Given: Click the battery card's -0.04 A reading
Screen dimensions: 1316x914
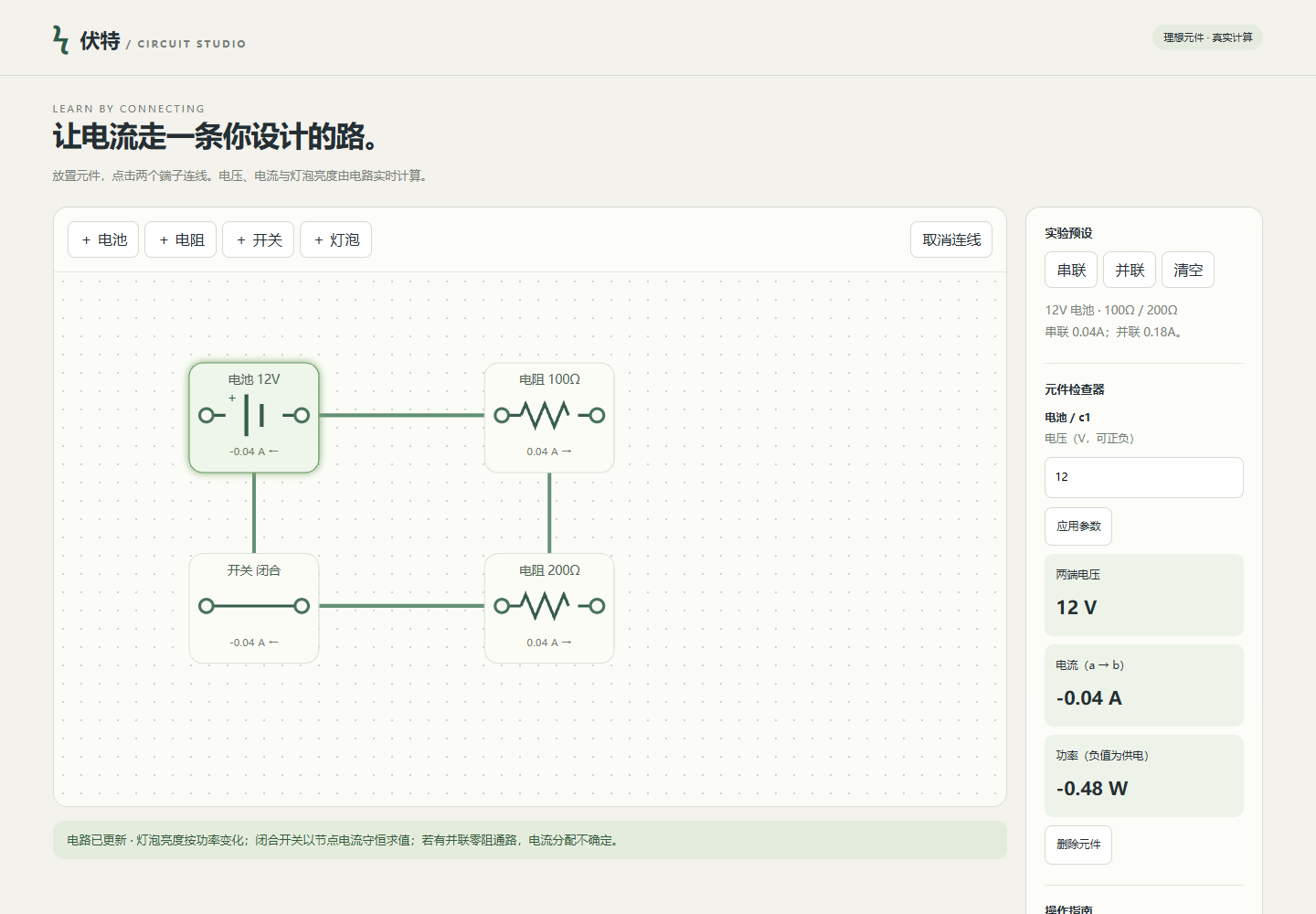Looking at the screenshot, I should point(254,452).
